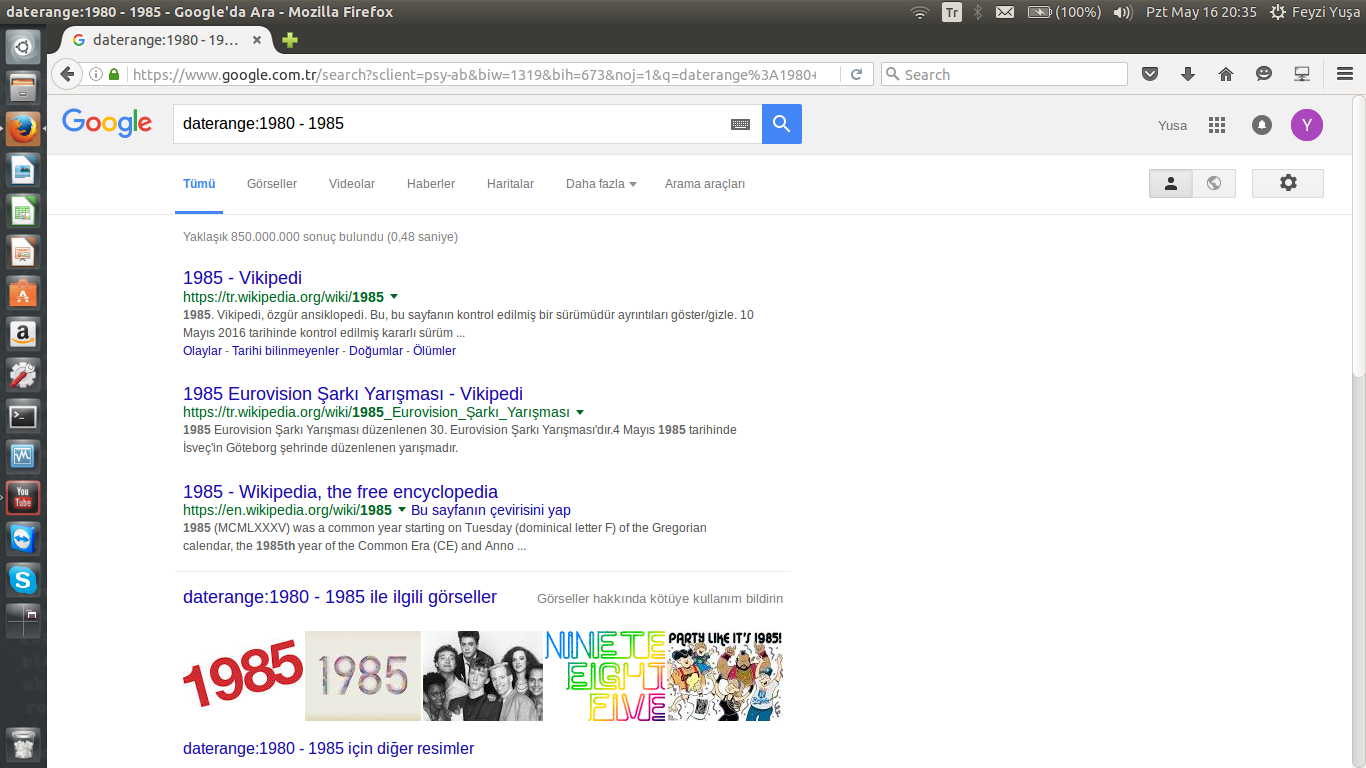This screenshot has width=1366, height=768.
Task: Expand arrow beside the Eurovision result URL
Action: [580, 412]
